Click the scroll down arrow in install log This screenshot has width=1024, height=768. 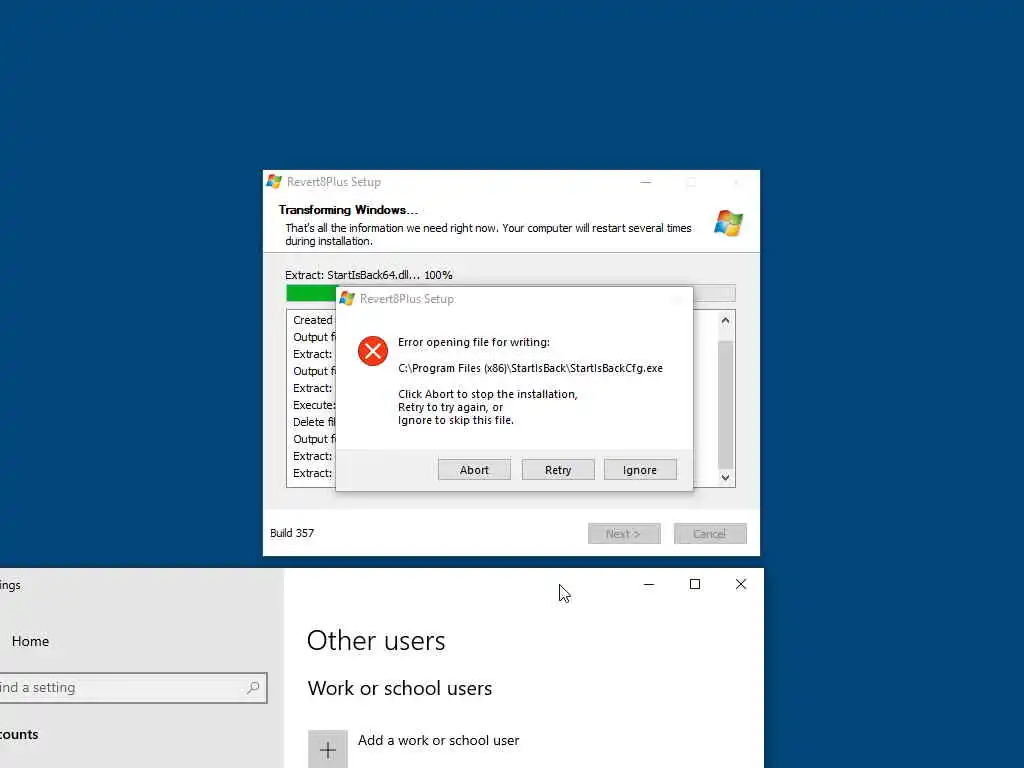(x=725, y=477)
